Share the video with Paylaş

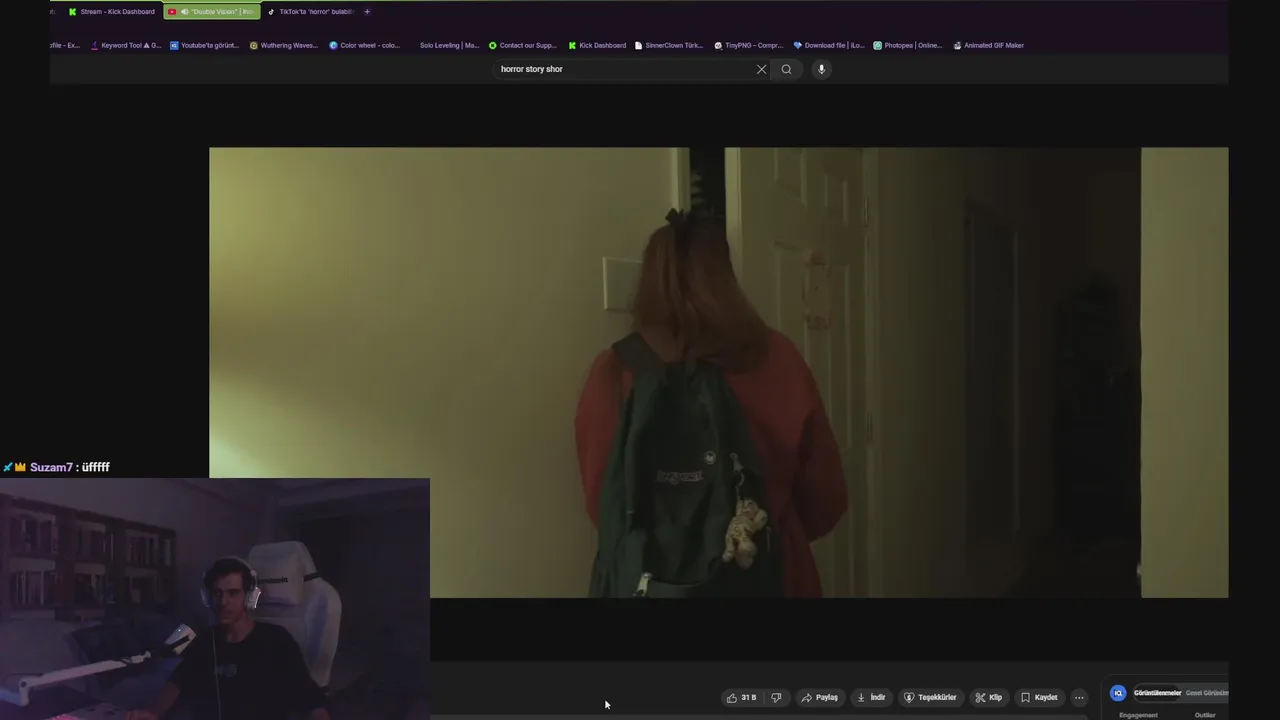[x=820, y=697]
